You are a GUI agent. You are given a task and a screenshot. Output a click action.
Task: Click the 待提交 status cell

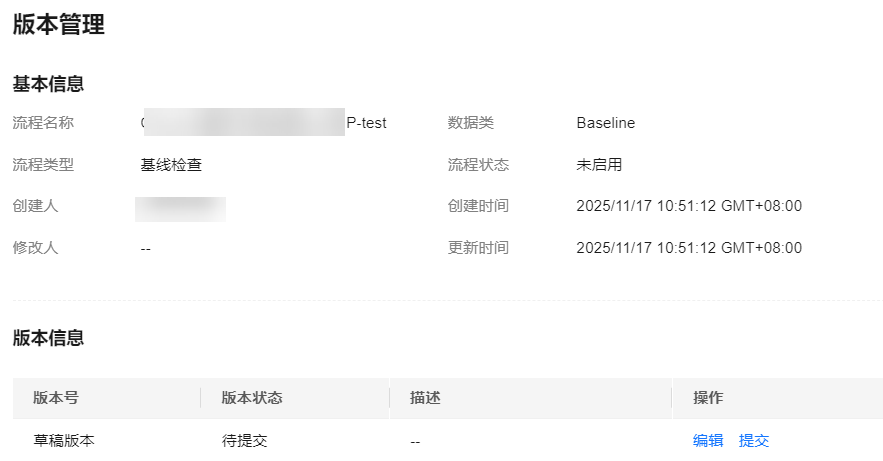(244, 440)
